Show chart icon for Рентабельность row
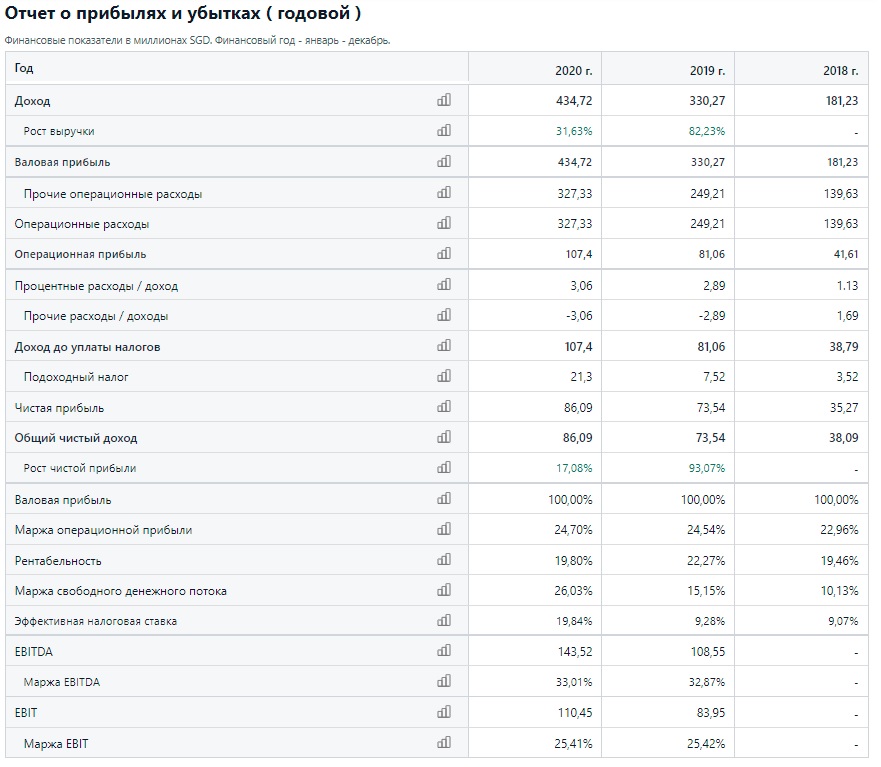Viewport: 881px width, 767px height. click(444, 560)
